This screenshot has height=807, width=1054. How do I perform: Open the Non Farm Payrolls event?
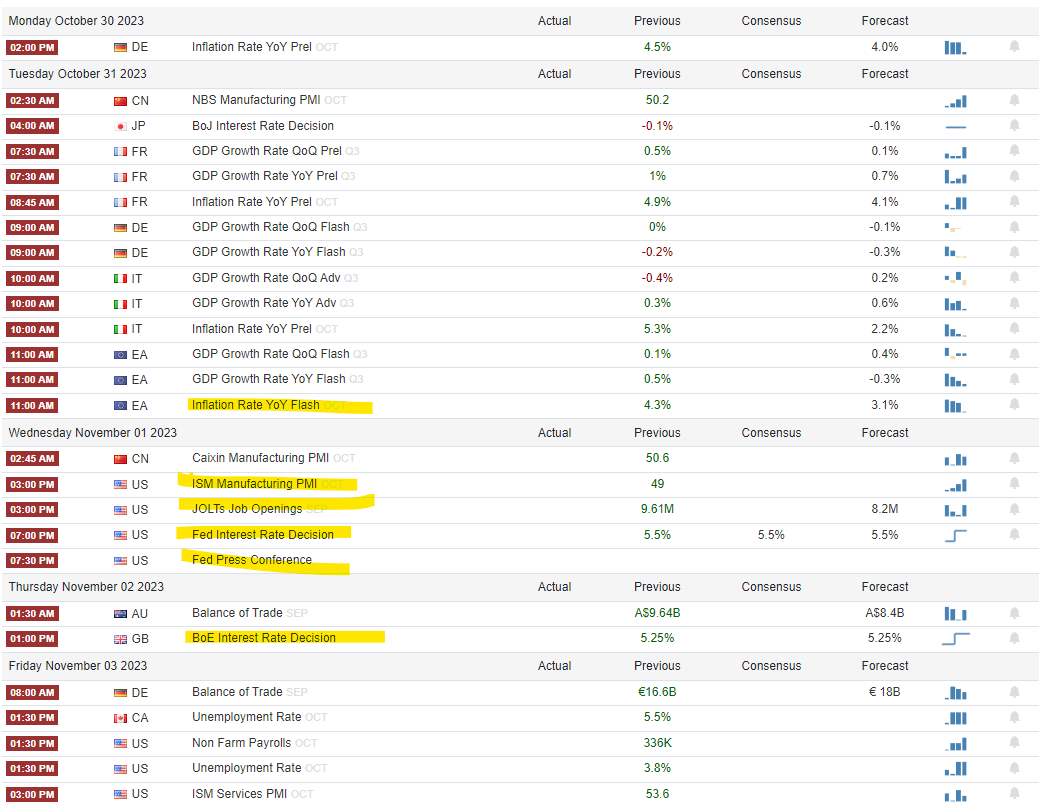[241, 742]
